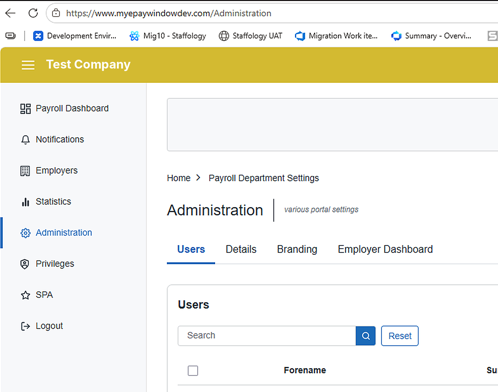This screenshot has width=498, height=392.
Task: Click the Test Company header title
Action: point(88,64)
